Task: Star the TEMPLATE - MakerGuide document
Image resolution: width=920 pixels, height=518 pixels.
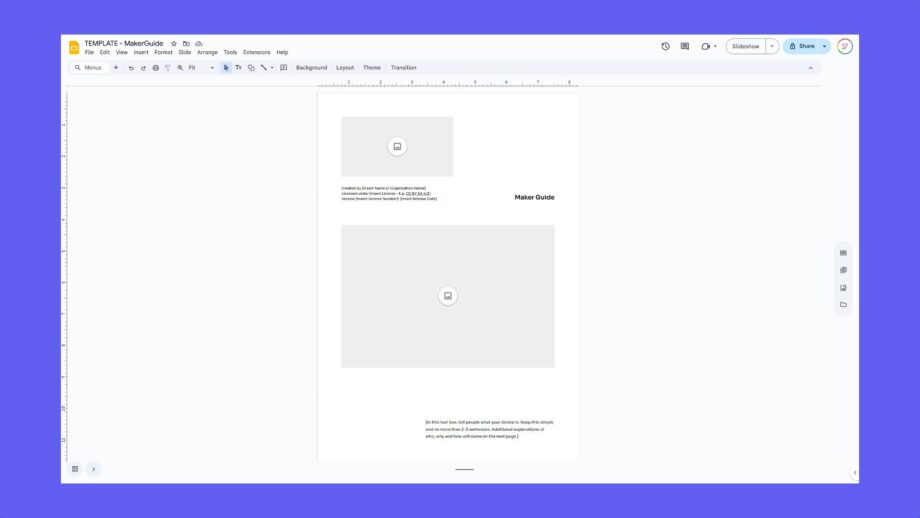Action: [x=174, y=43]
